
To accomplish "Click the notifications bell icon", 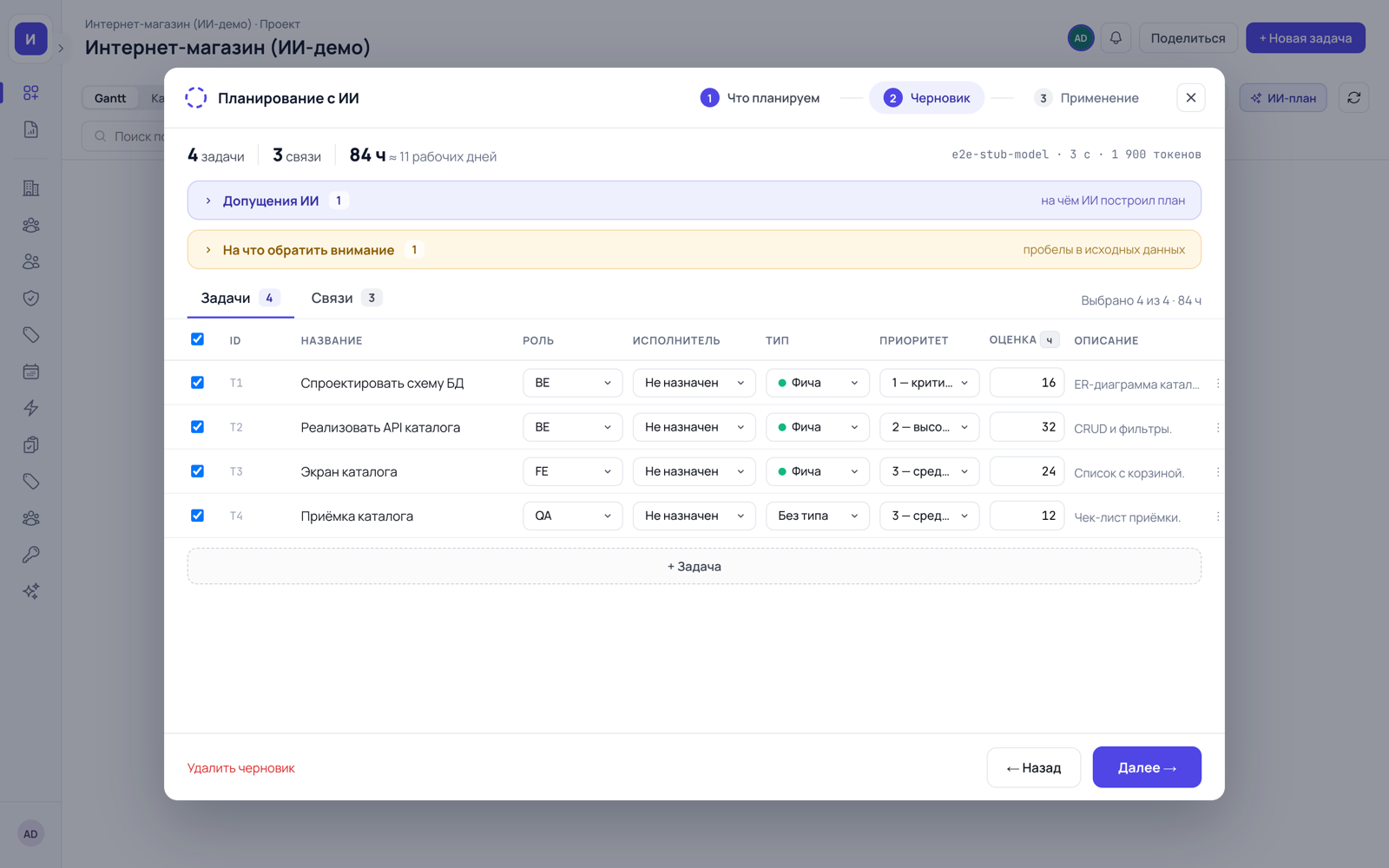I will 1116,38.
